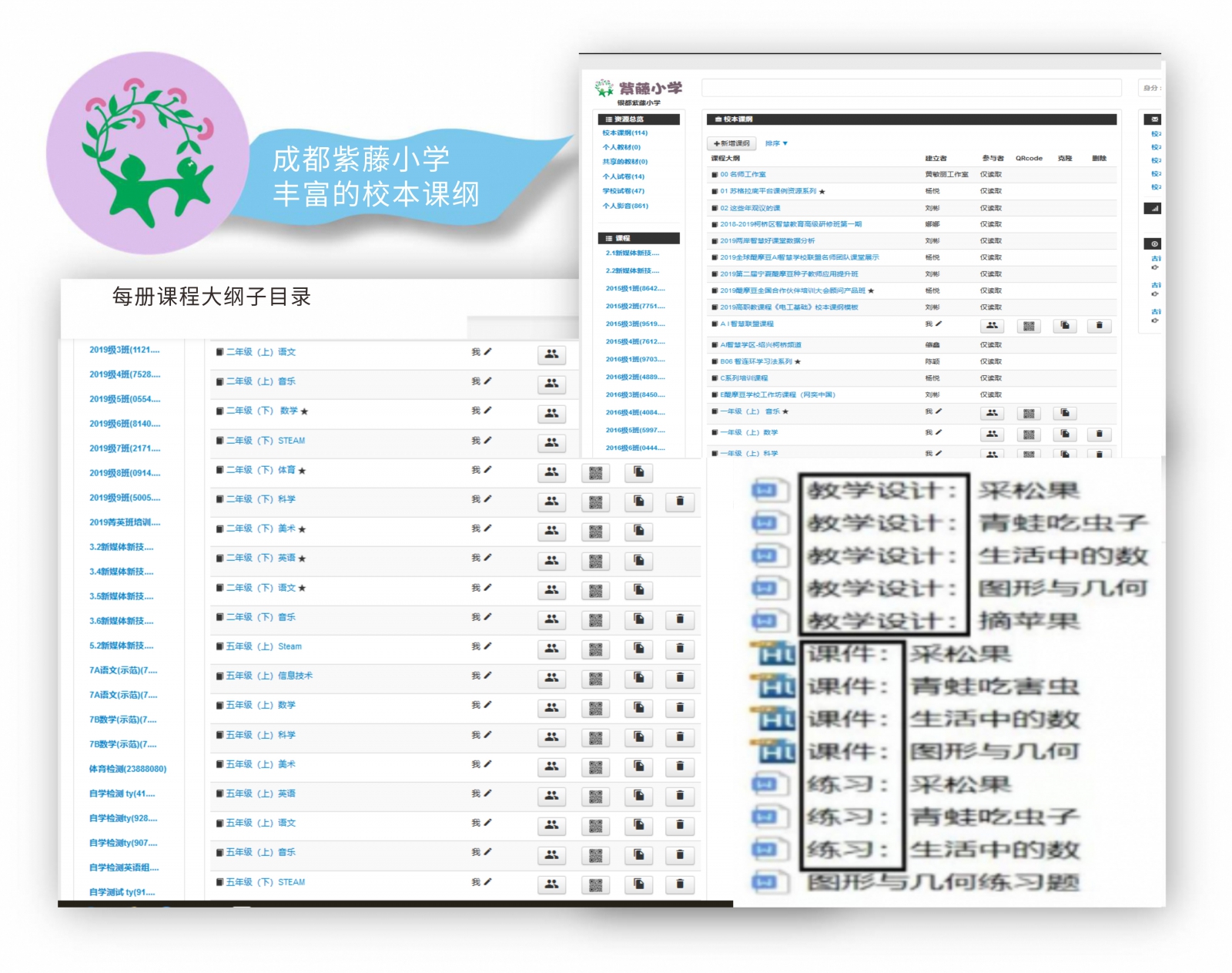The width and height of the screenshot is (1232, 973).
Task: Open 02 这些年观议的课 syllabus
Action: (750, 208)
